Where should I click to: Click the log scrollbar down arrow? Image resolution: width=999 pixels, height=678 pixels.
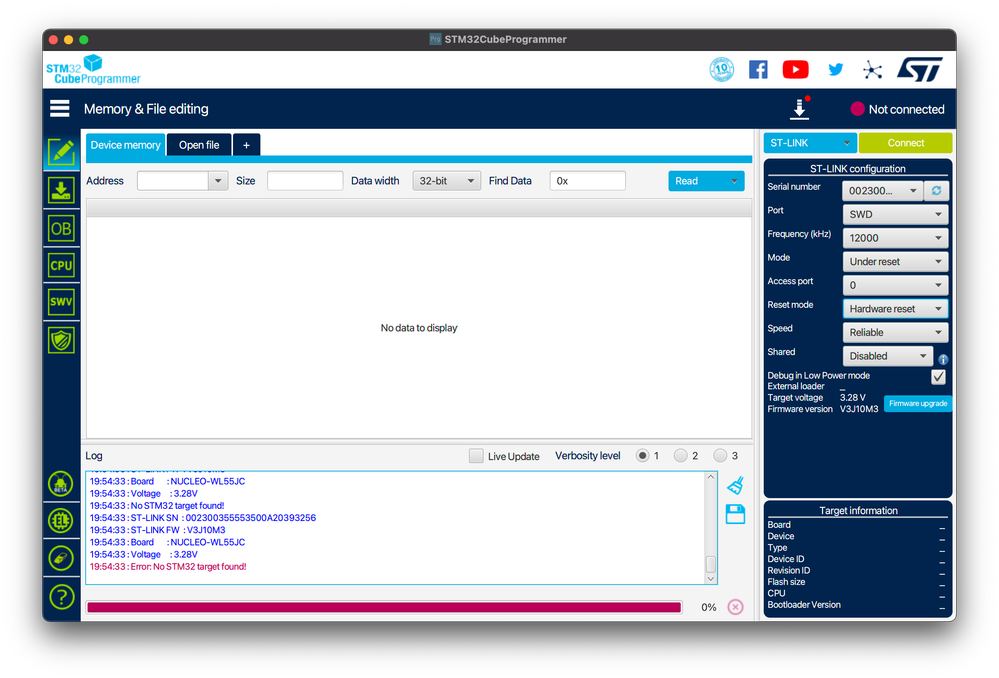click(710, 578)
